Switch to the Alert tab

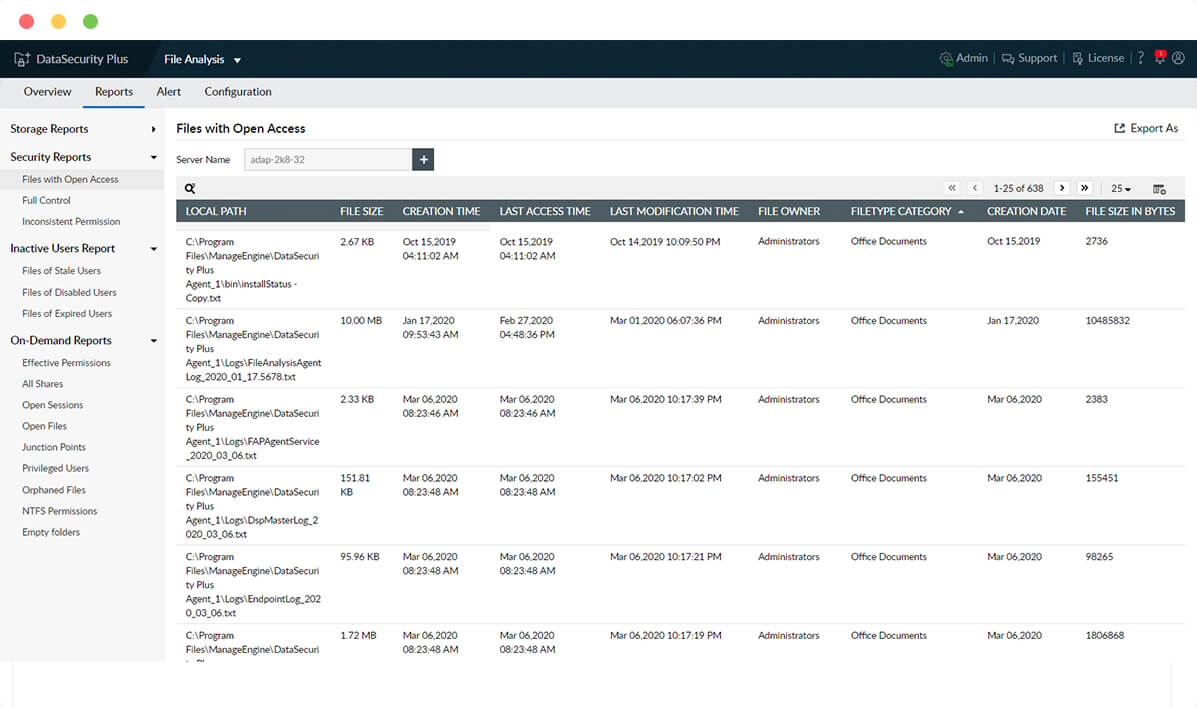168,91
